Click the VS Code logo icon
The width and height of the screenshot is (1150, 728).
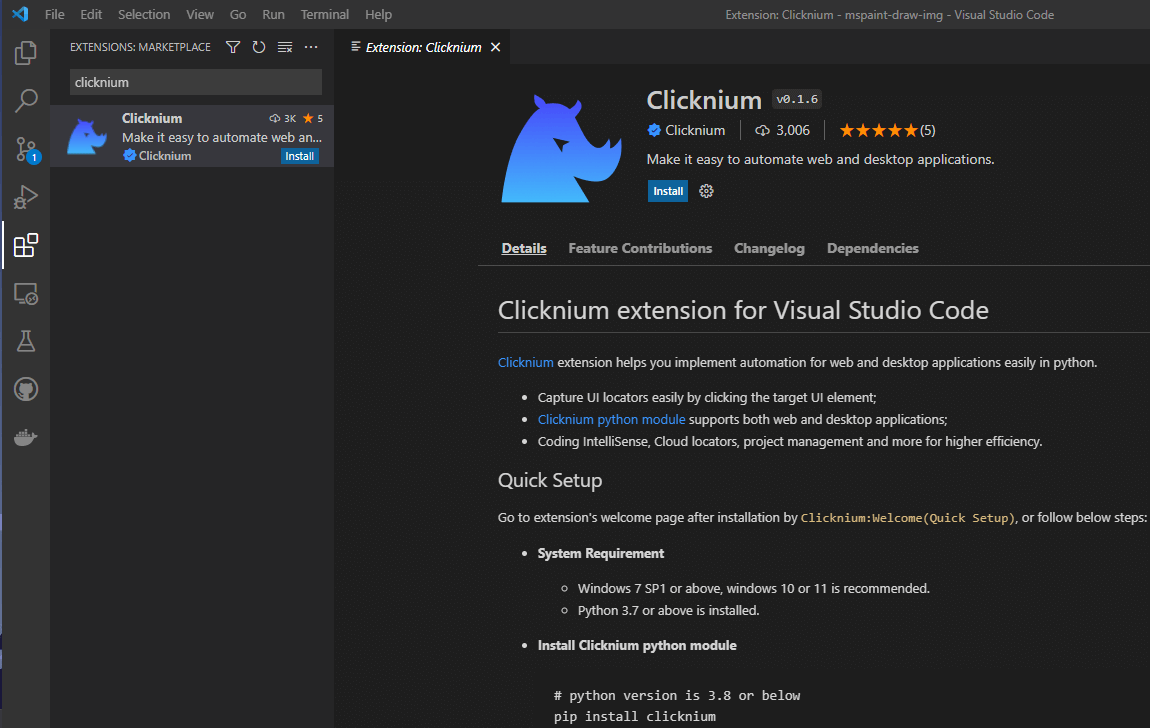click(x=21, y=14)
